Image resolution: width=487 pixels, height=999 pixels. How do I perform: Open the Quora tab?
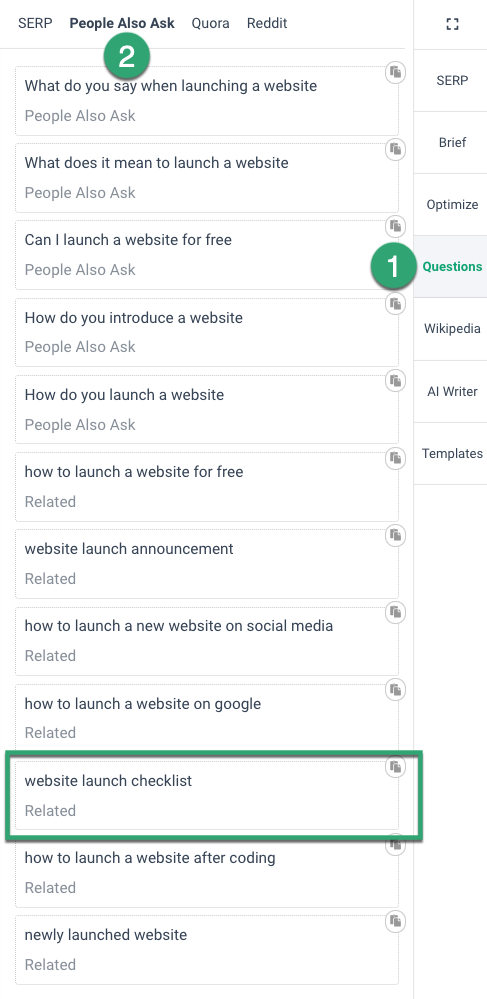[210, 24]
